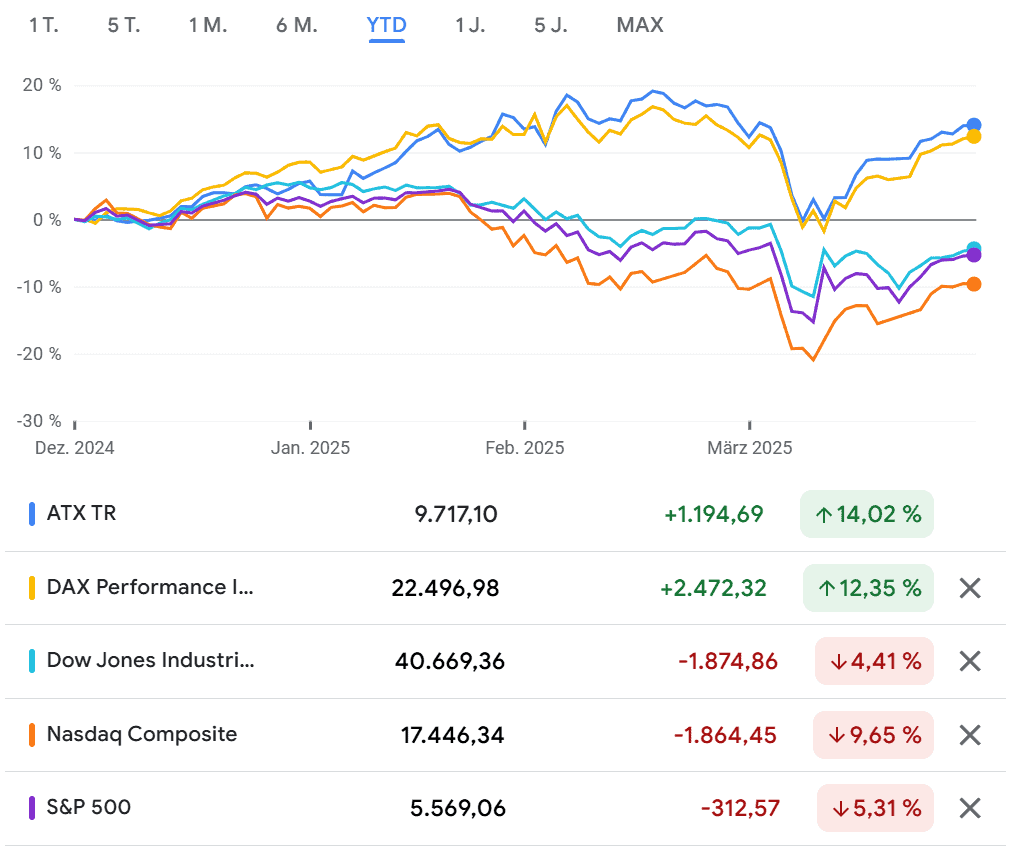The height and width of the screenshot is (856, 1012).
Task: Click the orange Nasdaq Composite color marker
Action: point(32,735)
